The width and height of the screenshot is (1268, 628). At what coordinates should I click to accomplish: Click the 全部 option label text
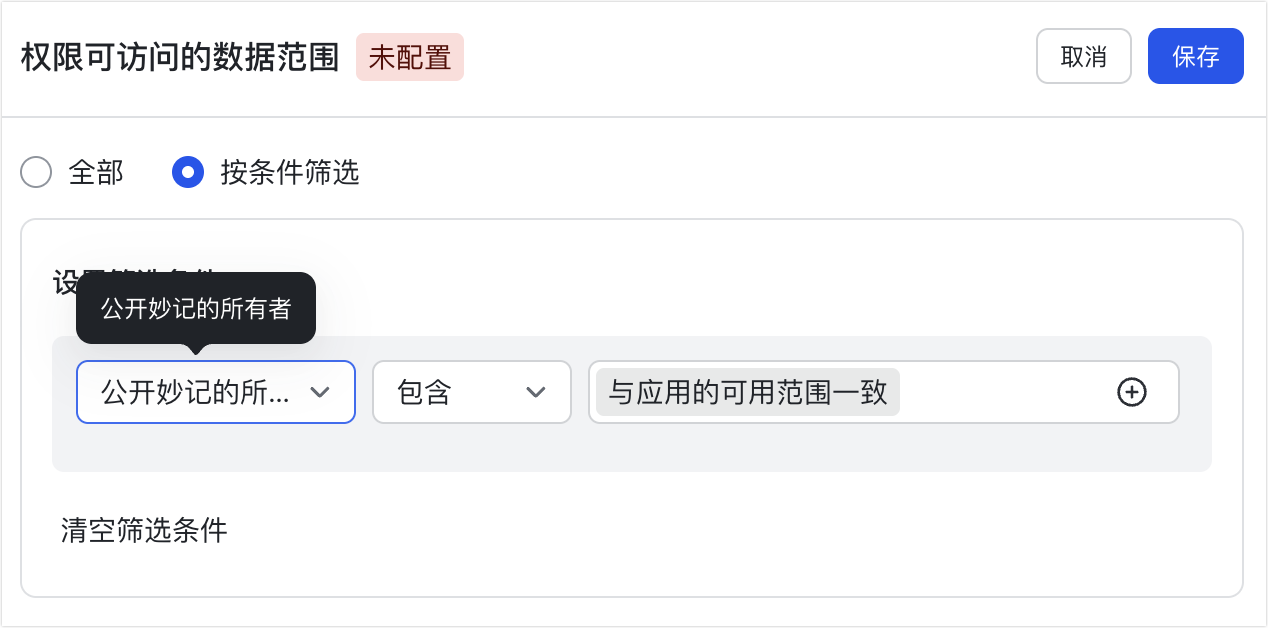[x=96, y=173]
